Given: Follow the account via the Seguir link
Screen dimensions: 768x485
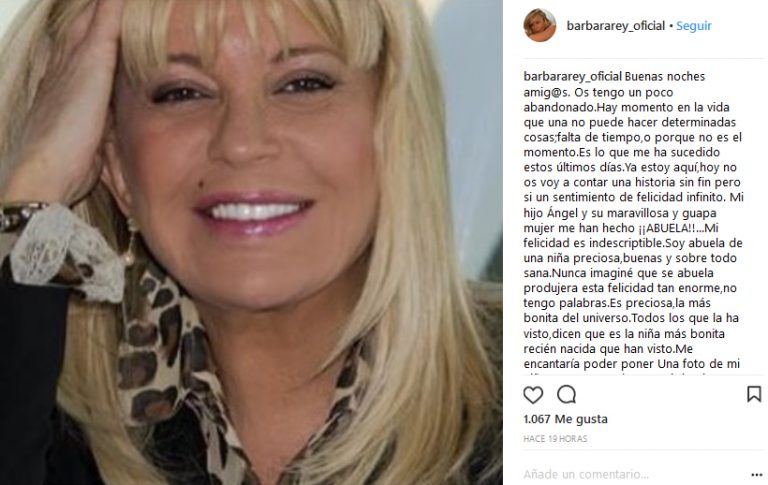Looking at the screenshot, I should click(x=694, y=26).
